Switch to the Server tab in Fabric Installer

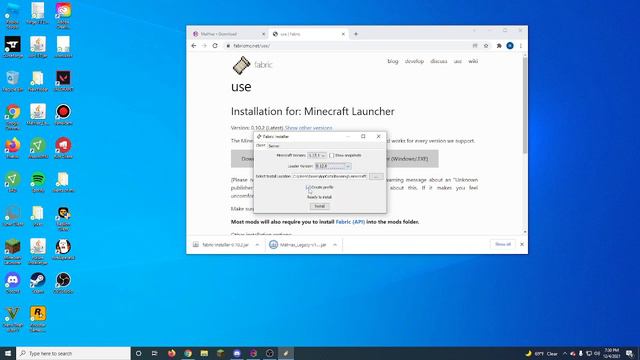click(273, 146)
